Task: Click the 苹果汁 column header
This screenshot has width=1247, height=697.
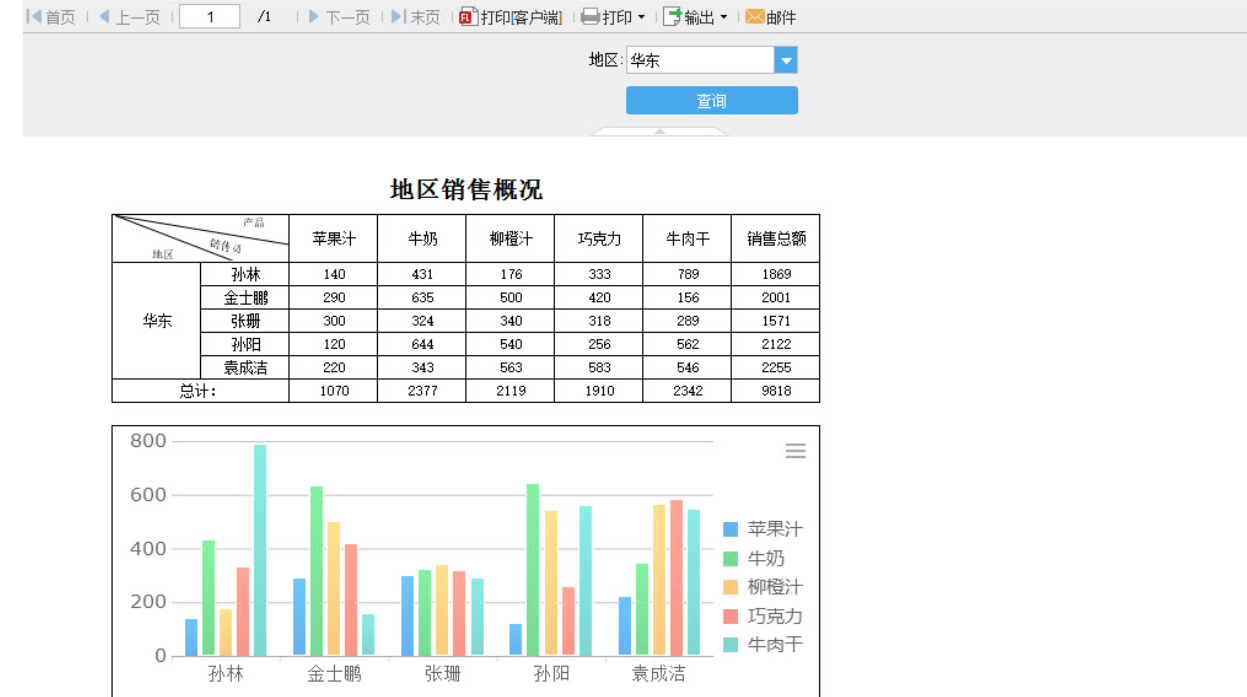Action: tap(333, 239)
